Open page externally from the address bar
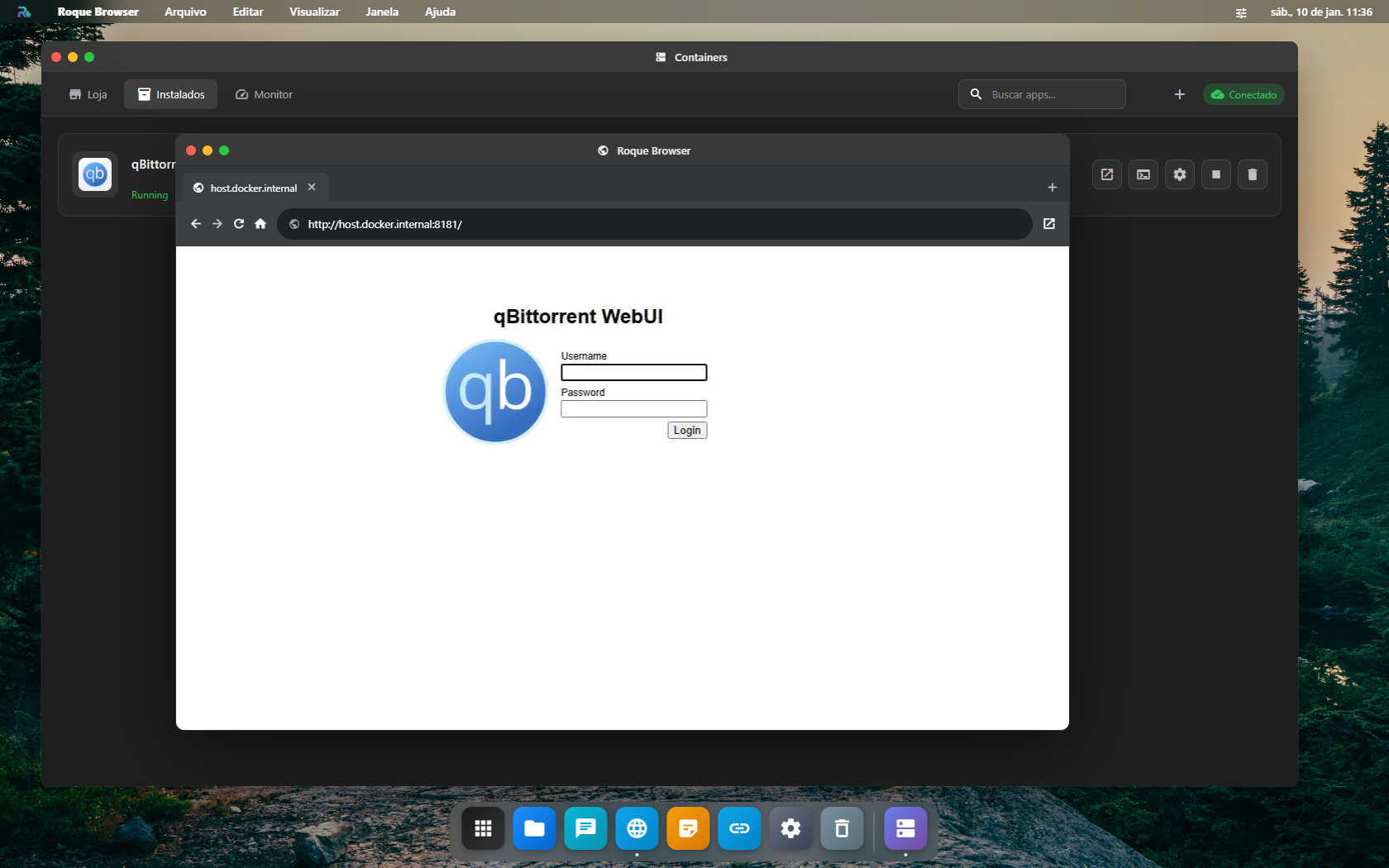The image size is (1389, 868). tap(1048, 224)
